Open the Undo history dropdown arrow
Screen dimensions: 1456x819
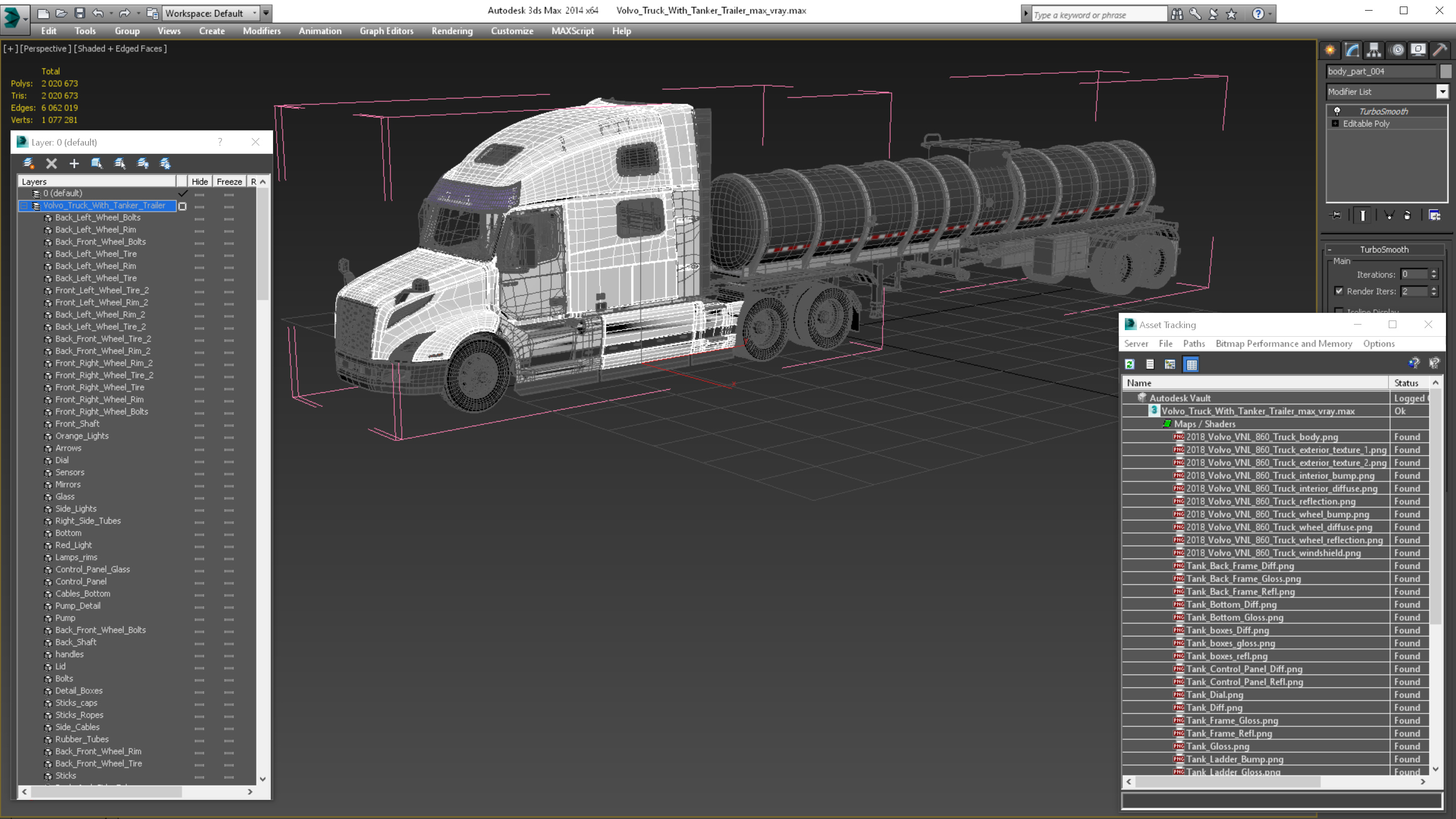coord(111,13)
